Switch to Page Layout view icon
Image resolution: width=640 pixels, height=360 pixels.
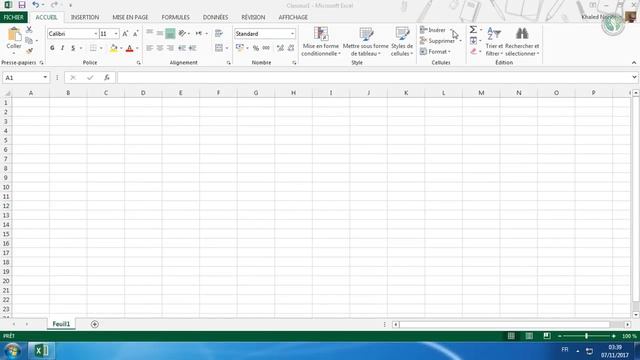click(x=529, y=336)
